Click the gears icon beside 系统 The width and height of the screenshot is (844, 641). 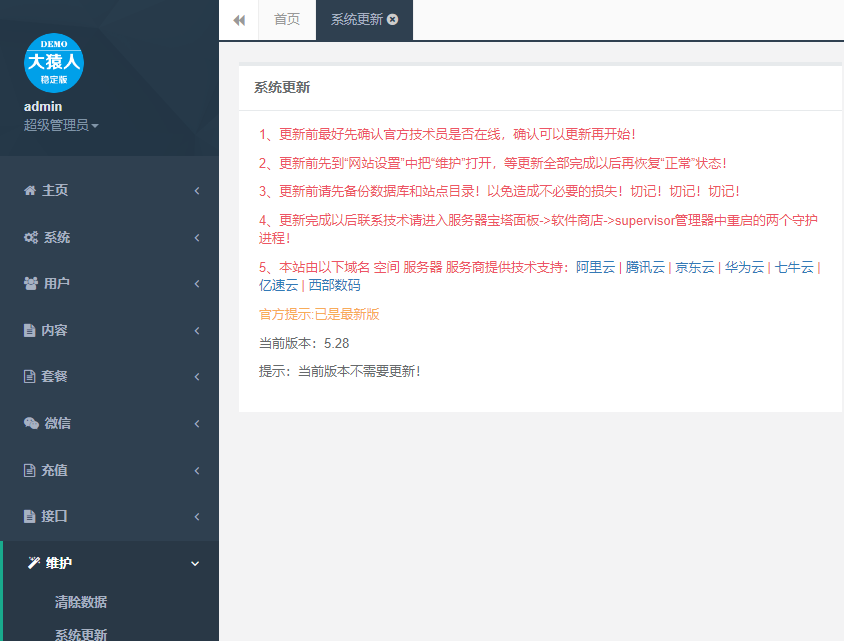31,237
